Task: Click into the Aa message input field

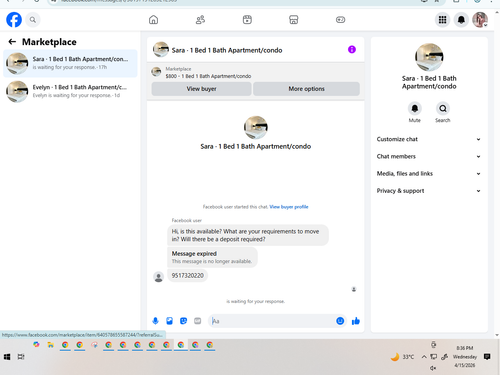Action: tap(272, 321)
